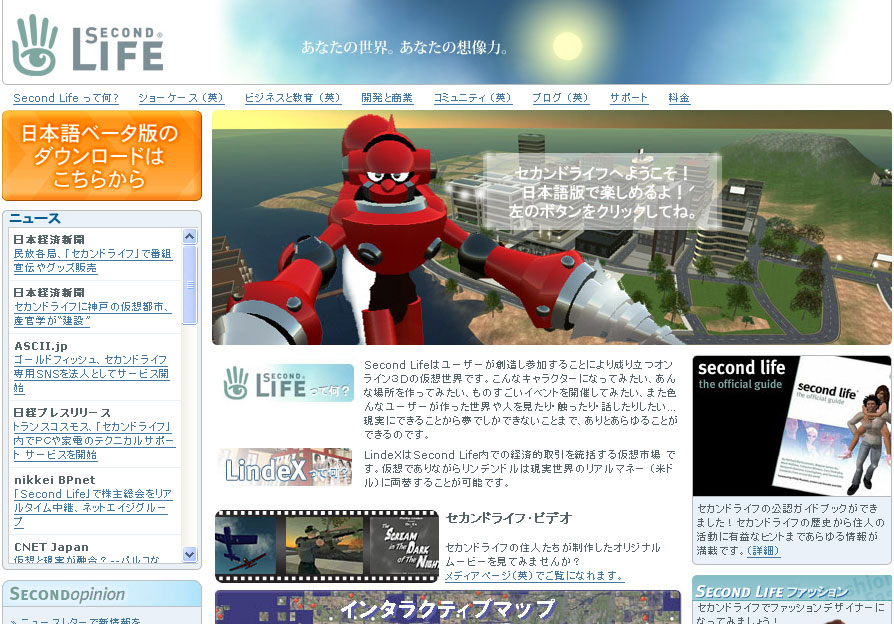Open ブログ（英） in the navigation bar
894x624 pixels.
(x=560, y=98)
